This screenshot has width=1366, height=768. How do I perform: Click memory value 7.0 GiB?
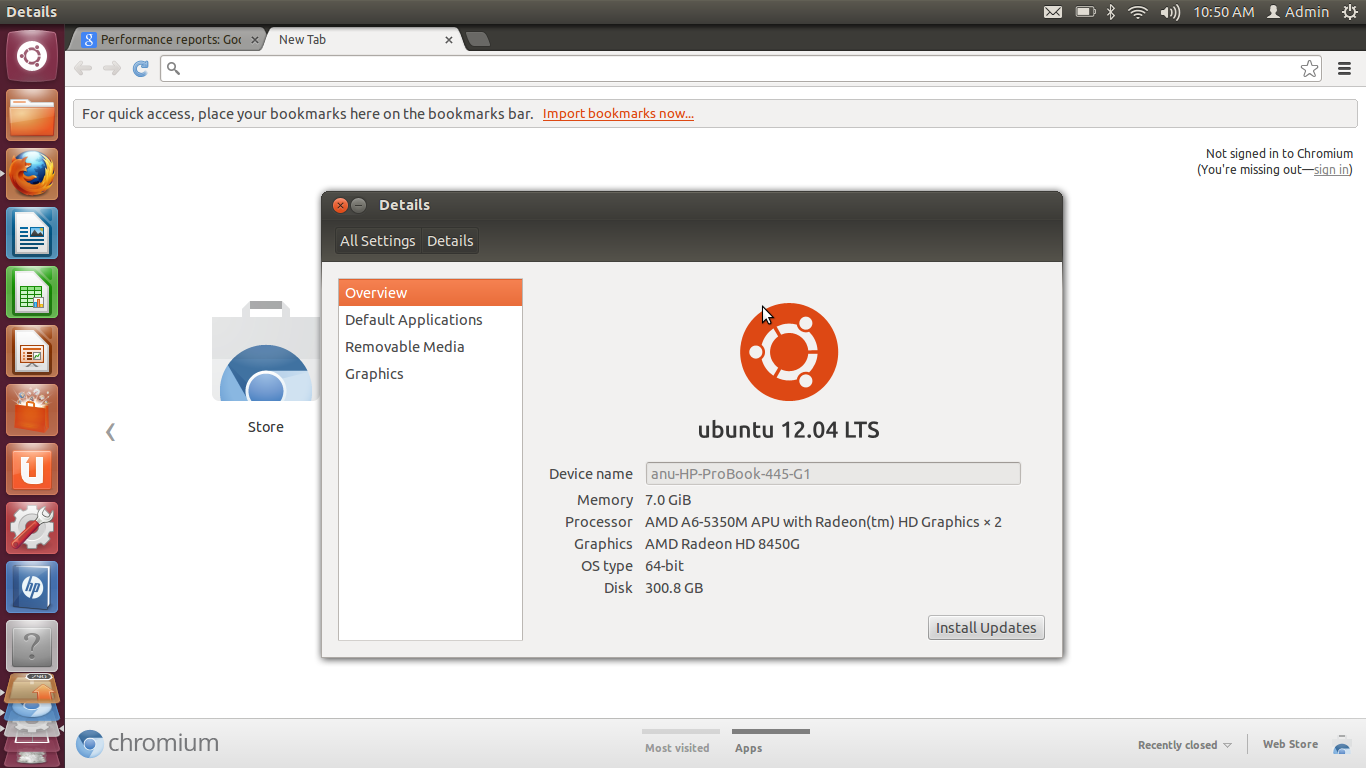668,500
